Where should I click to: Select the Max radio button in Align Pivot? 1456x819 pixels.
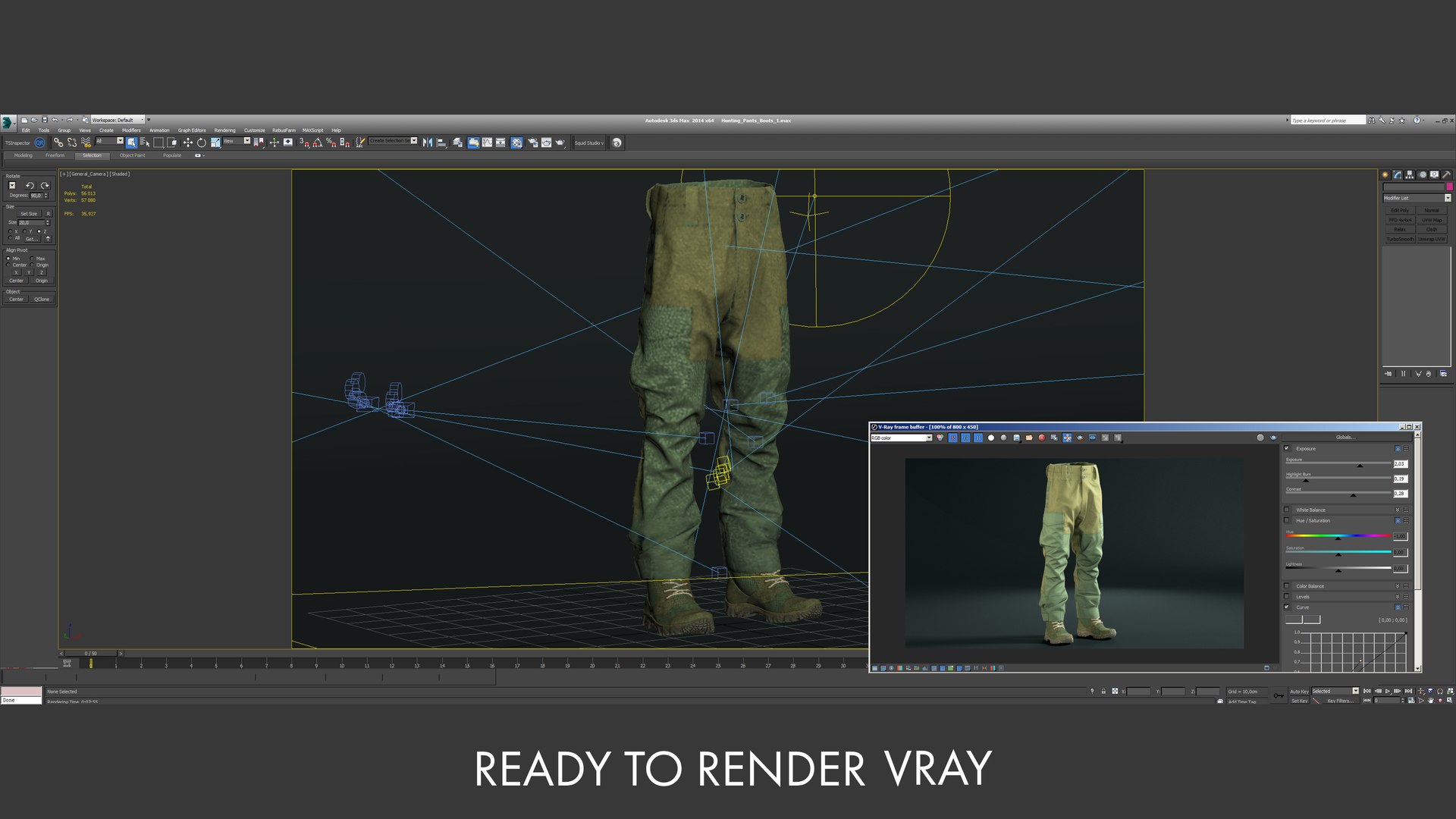click(32, 259)
